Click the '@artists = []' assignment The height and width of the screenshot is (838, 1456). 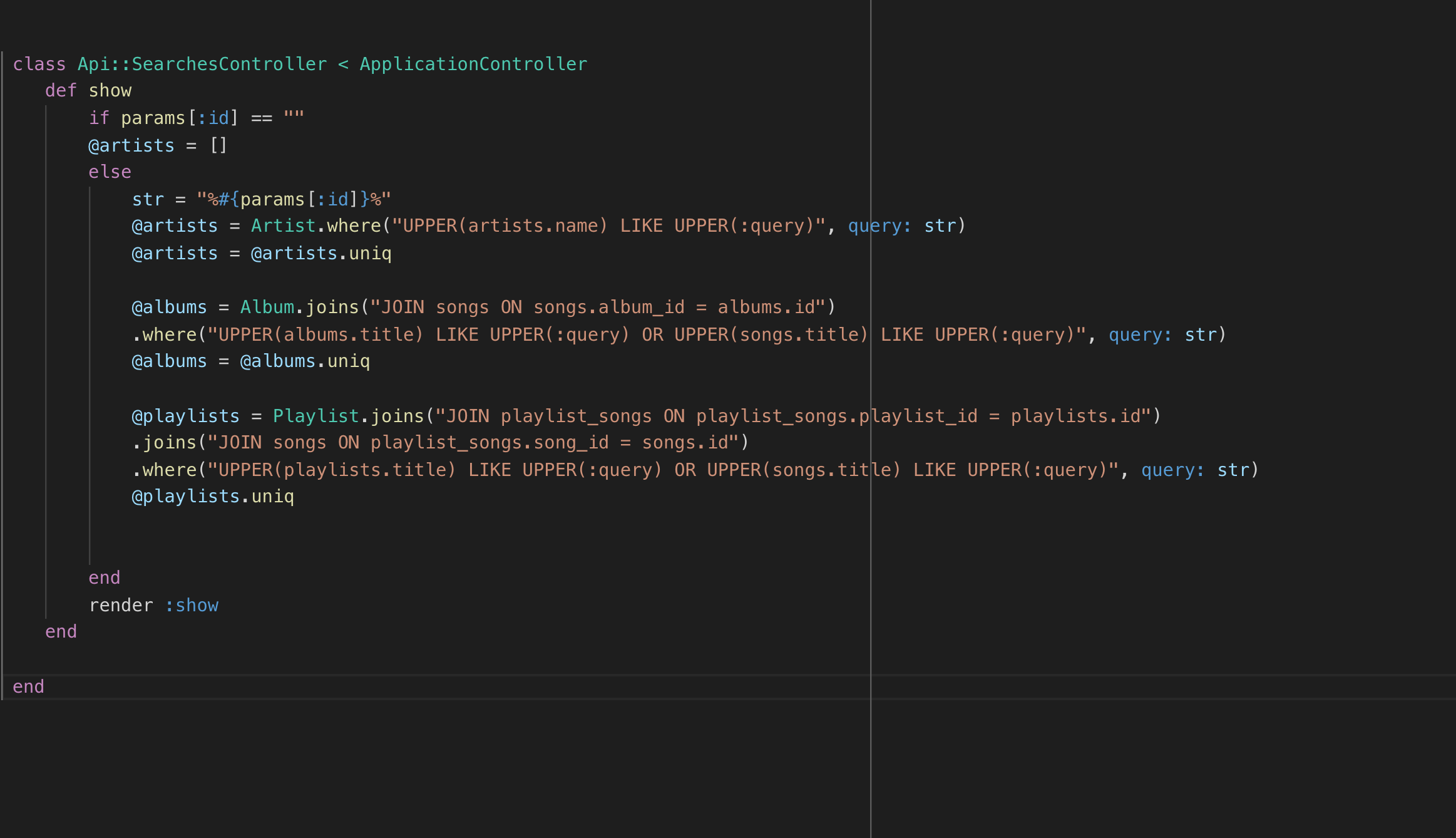pos(158,145)
